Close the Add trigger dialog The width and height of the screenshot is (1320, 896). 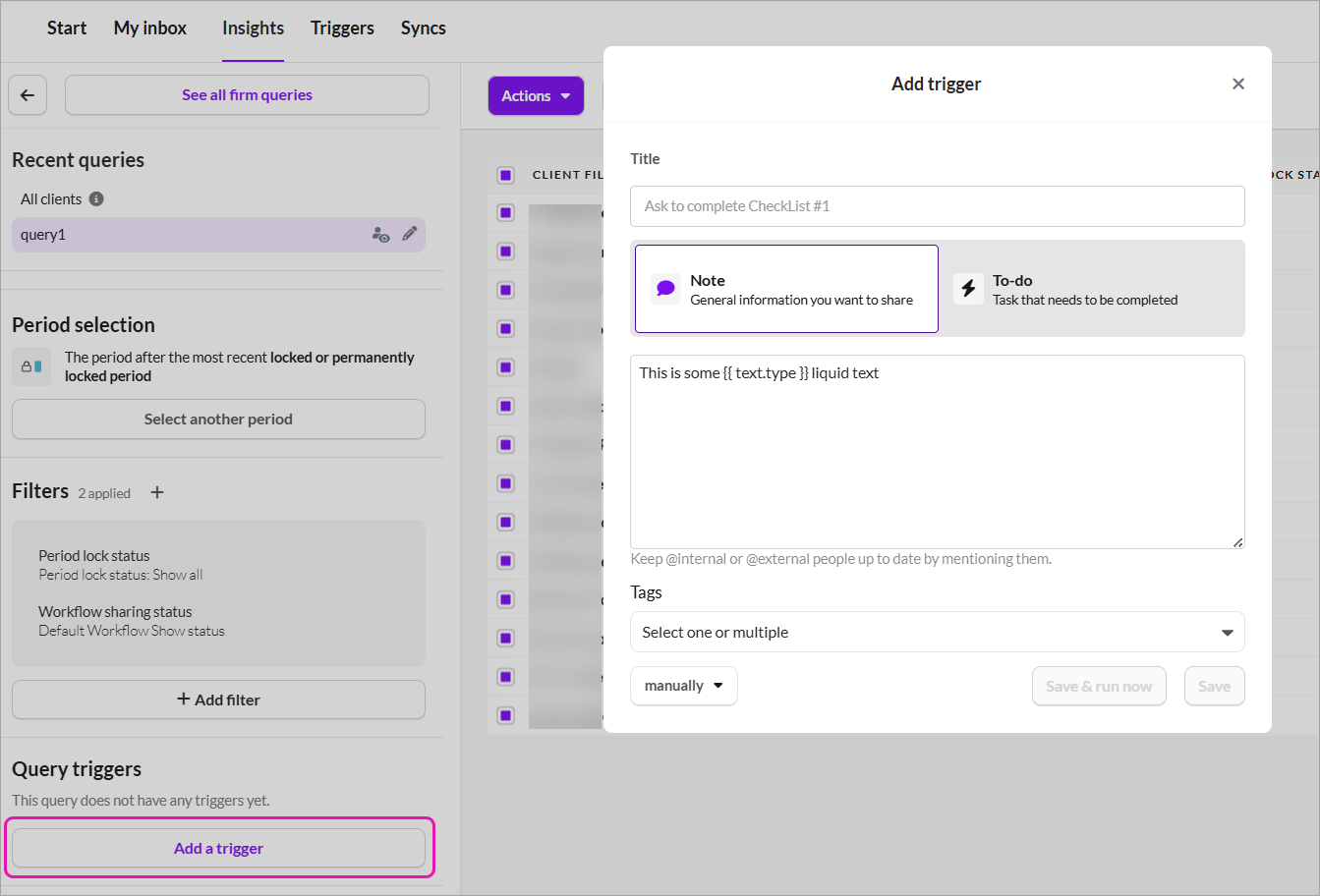[x=1238, y=84]
